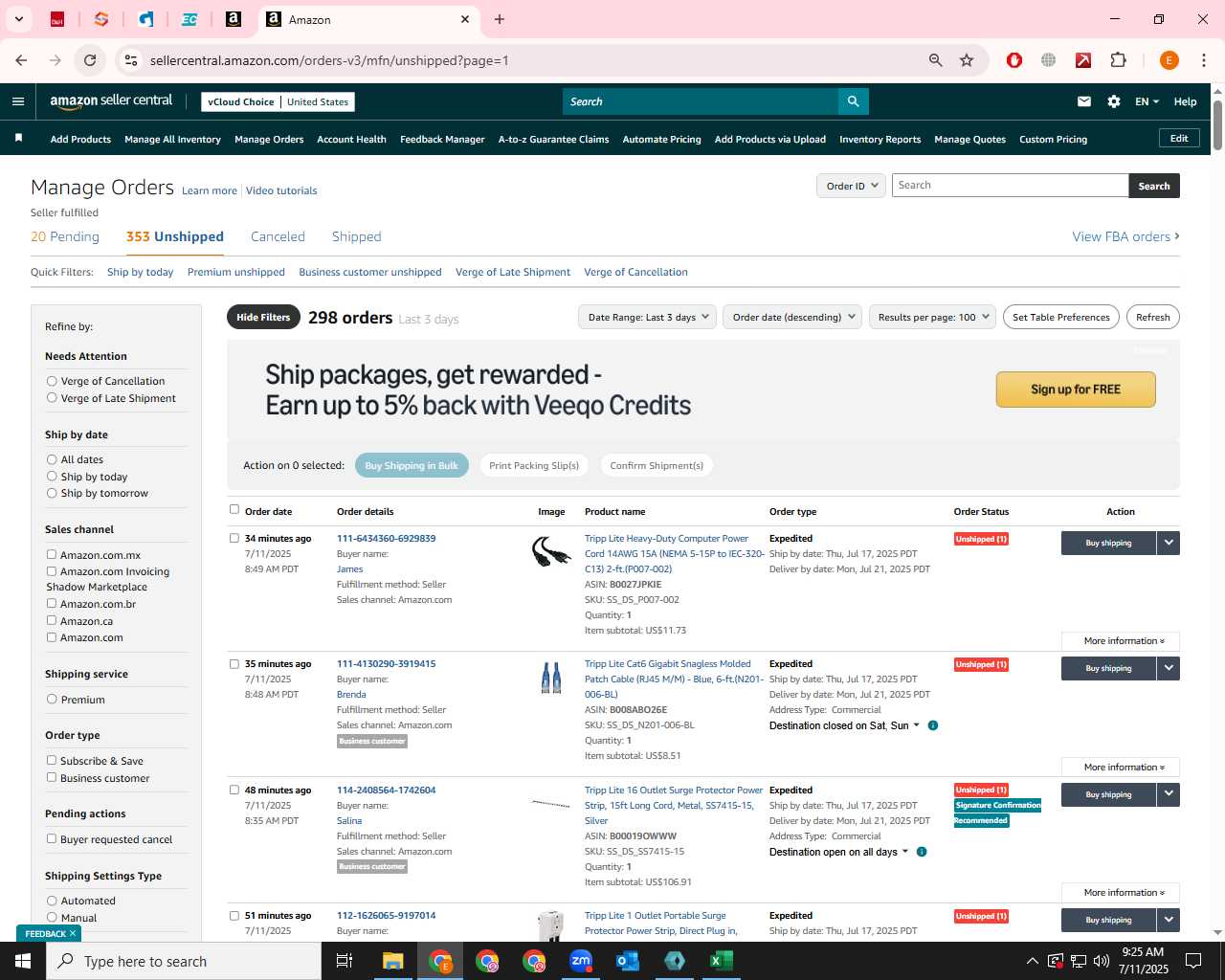Click the info icon beside Destination closed on Sat, Sun

coord(933,725)
